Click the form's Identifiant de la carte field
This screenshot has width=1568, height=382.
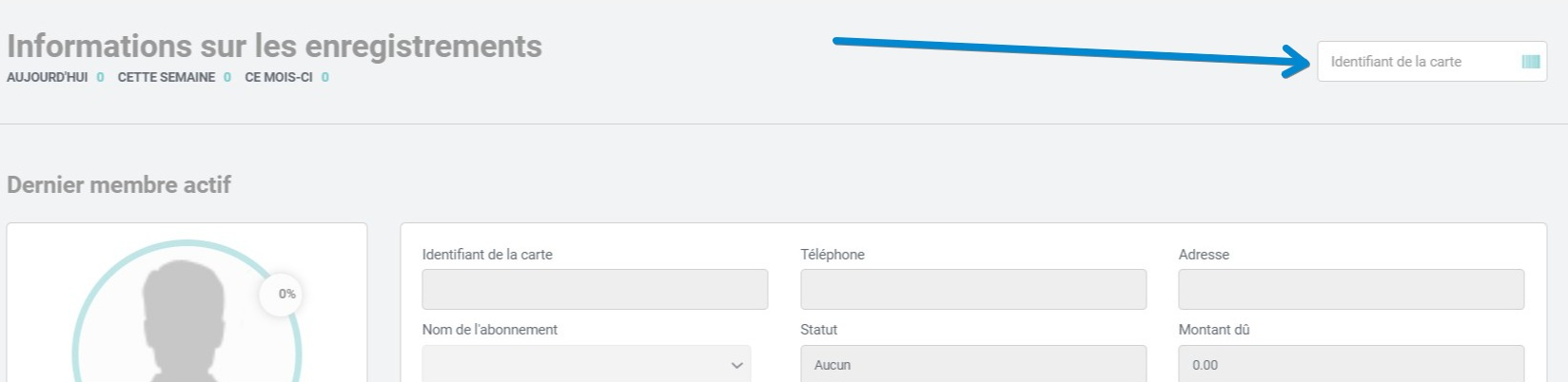click(595, 289)
